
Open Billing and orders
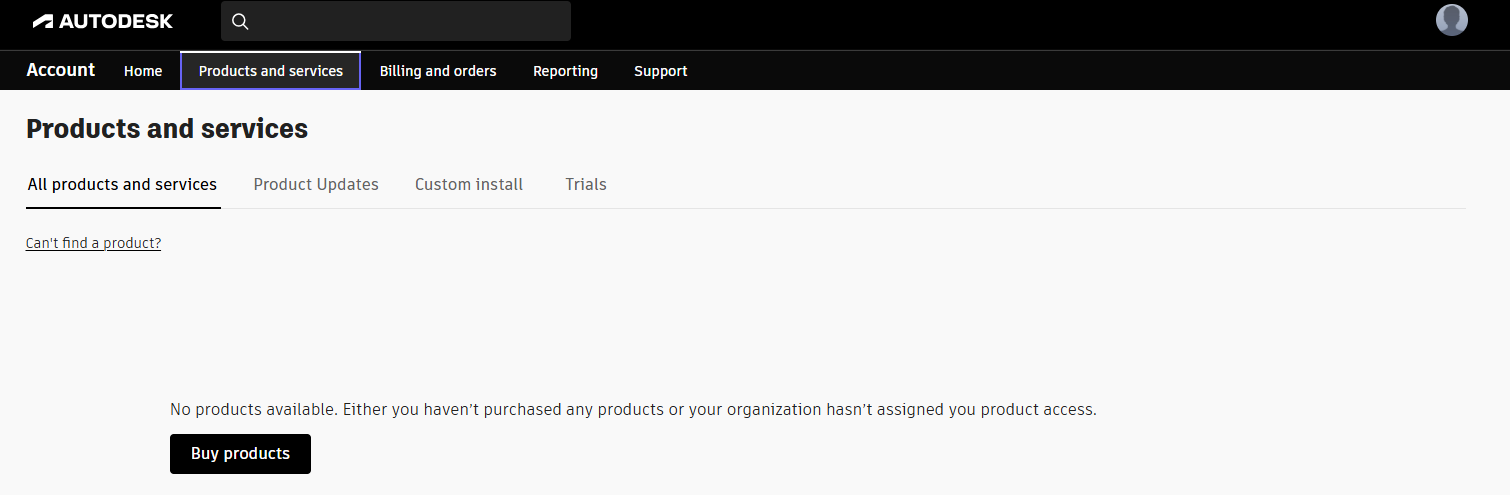[x=438, y=71]
